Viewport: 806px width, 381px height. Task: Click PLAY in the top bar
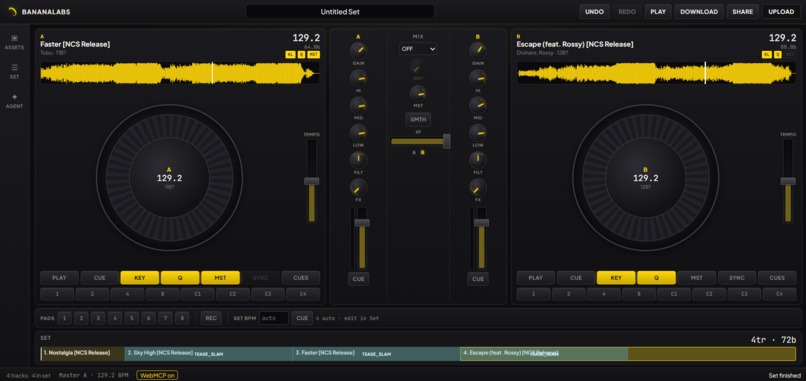coord(658,11)
